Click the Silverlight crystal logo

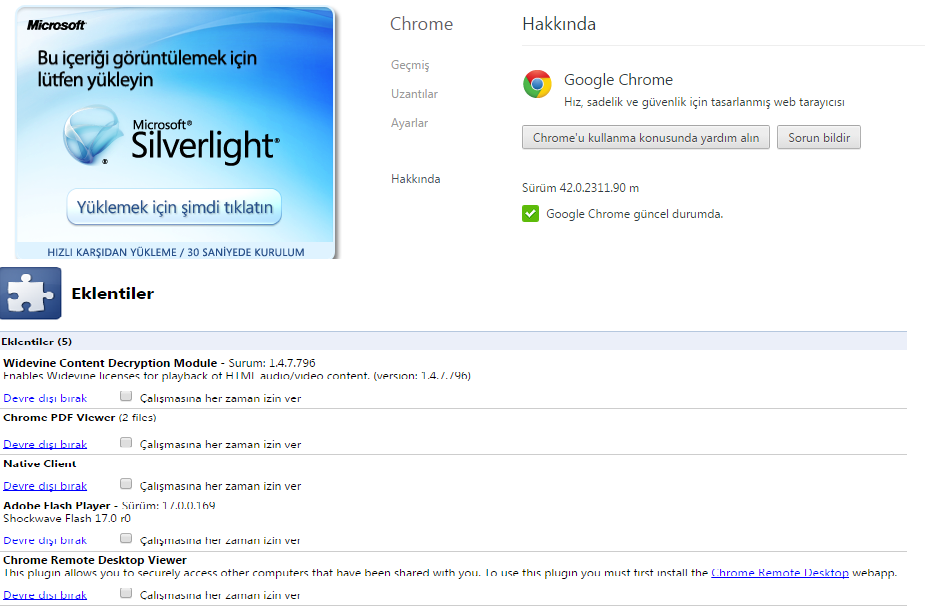[x=93, y=135]
